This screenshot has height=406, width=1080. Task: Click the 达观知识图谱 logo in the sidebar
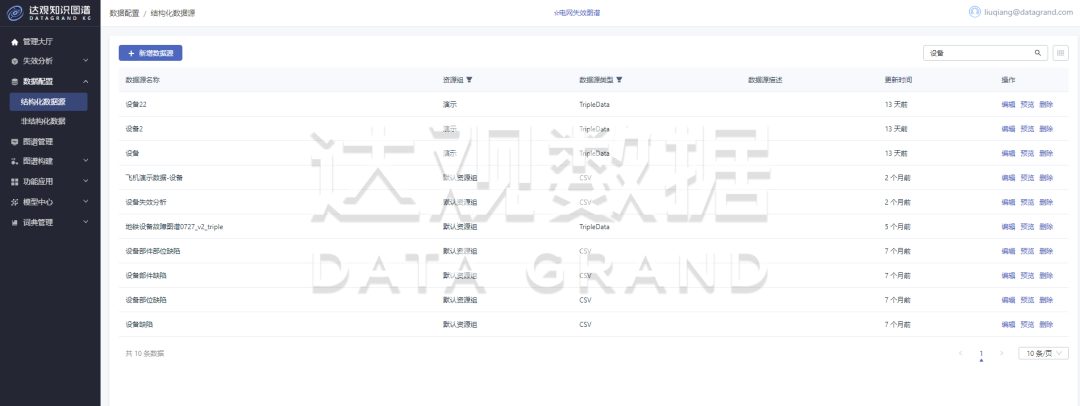[x=50, y=13]
